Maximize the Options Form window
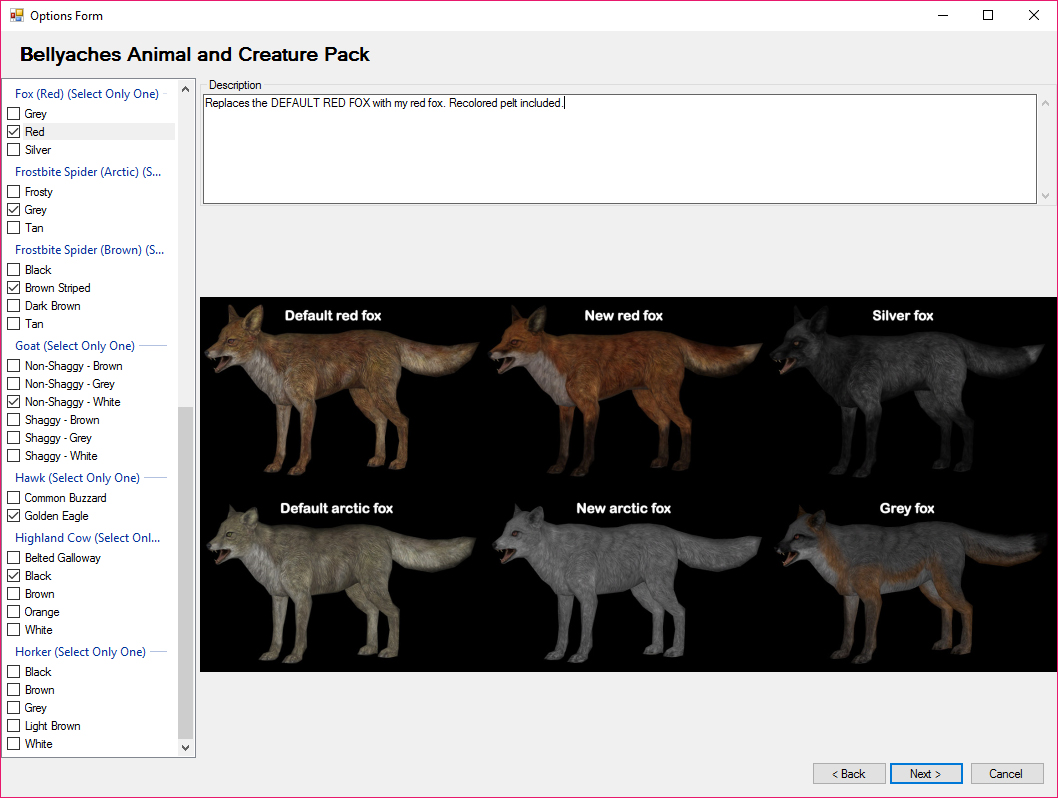Image resolution: width=1058 pixels, height=798 pixels. tap(988, 15)
